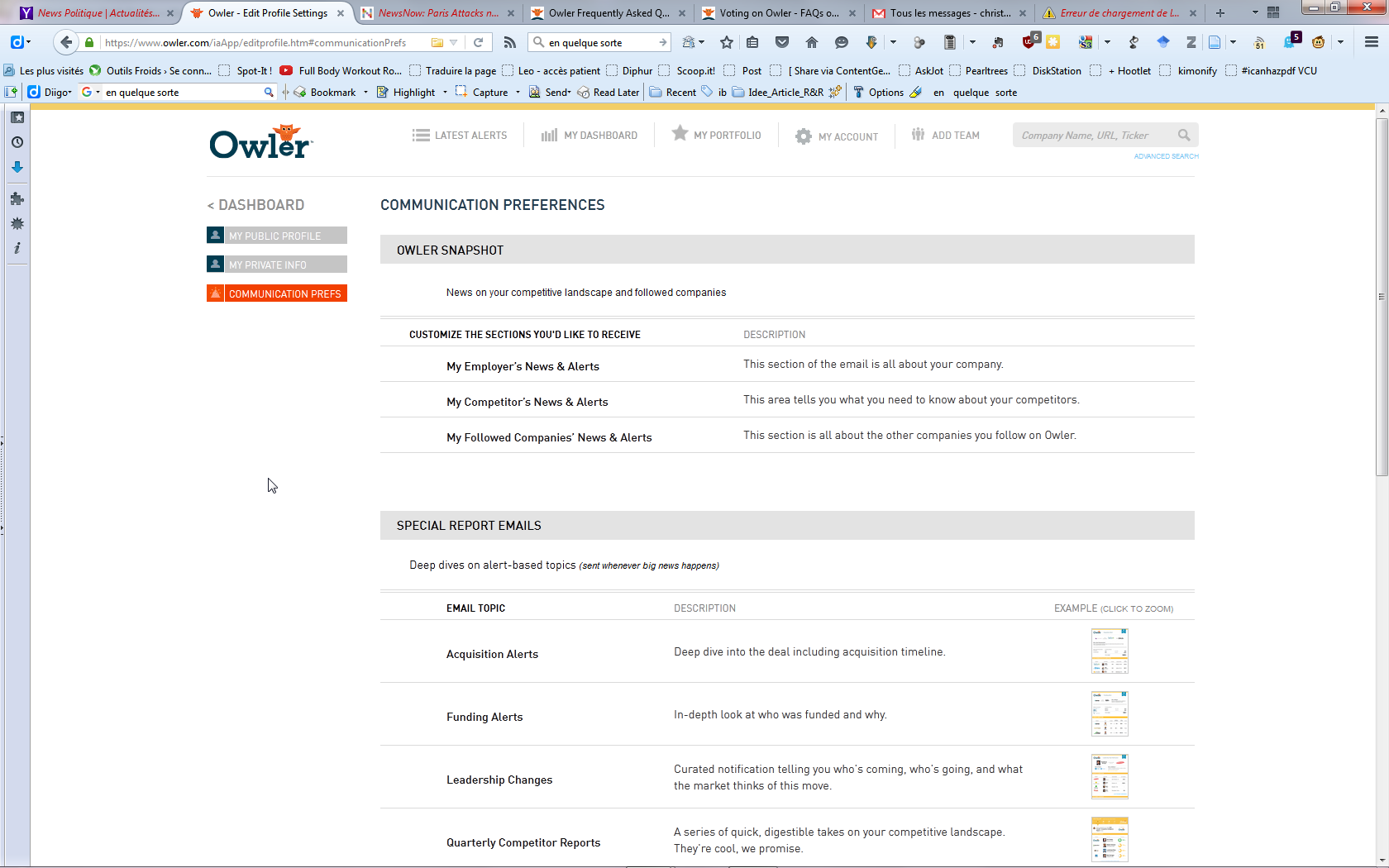Expand the Bookmark dropdown arrow

365,93
